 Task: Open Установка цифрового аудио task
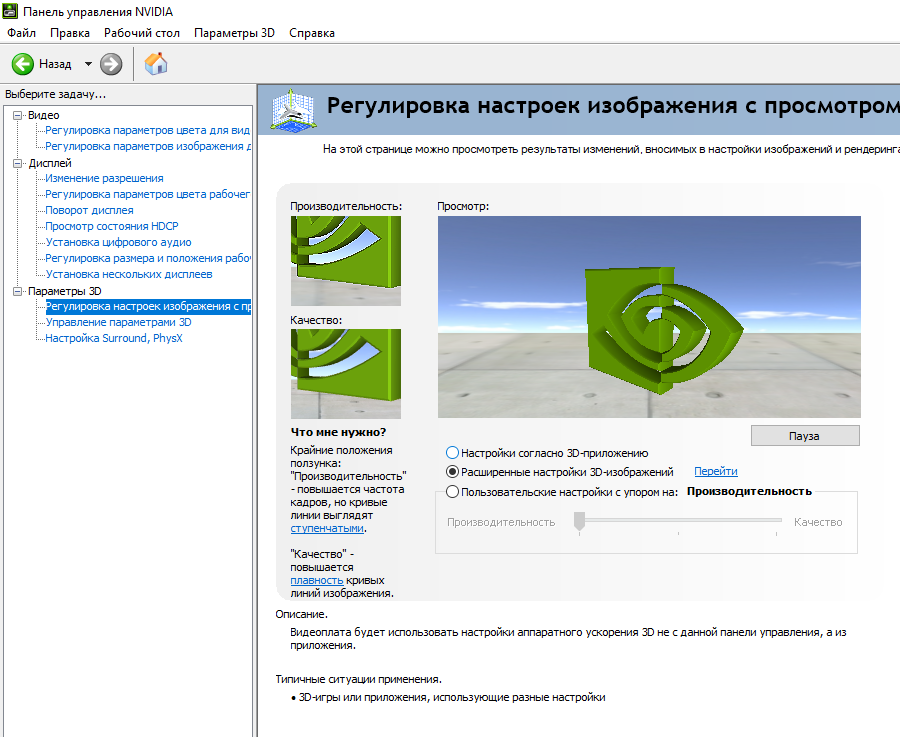point(118,242)
